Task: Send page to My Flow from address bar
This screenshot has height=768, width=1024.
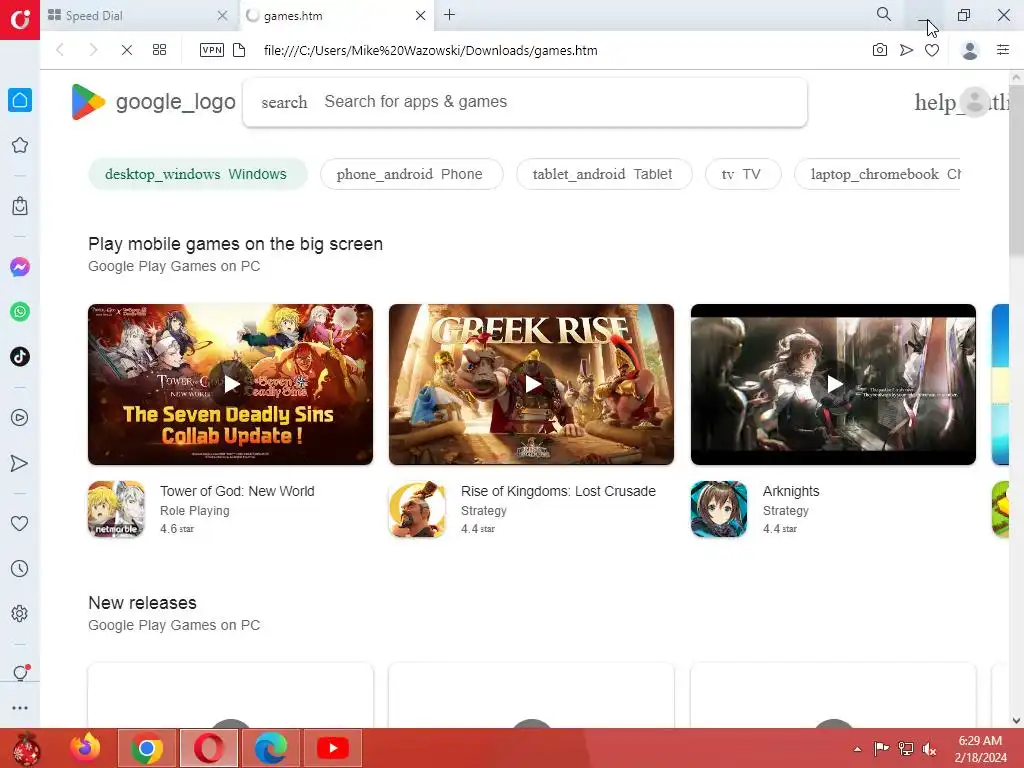Action: (906, 50)
